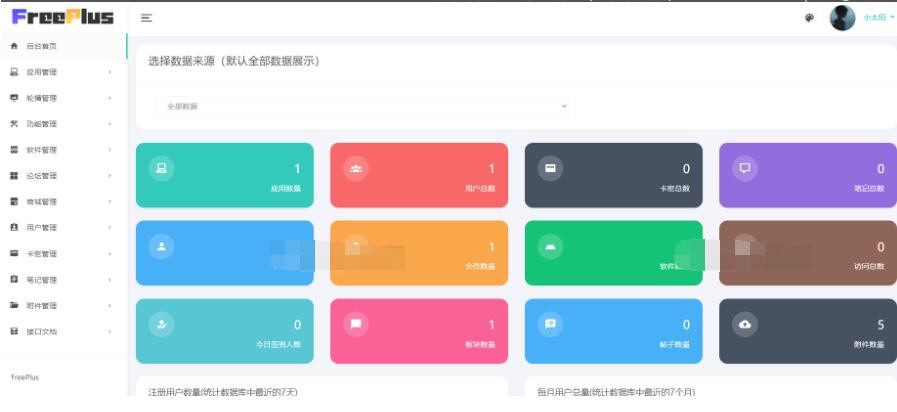The image size is (897, 412).
Task: Click the 访问总数 label text
Action: (869, 267)
